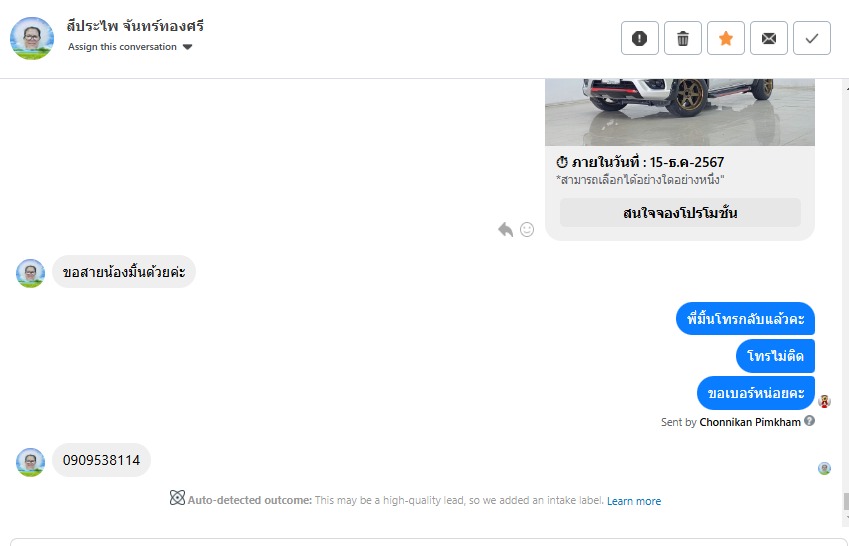Click the auto-detected outcome atom icon

[x=177, y=498]
